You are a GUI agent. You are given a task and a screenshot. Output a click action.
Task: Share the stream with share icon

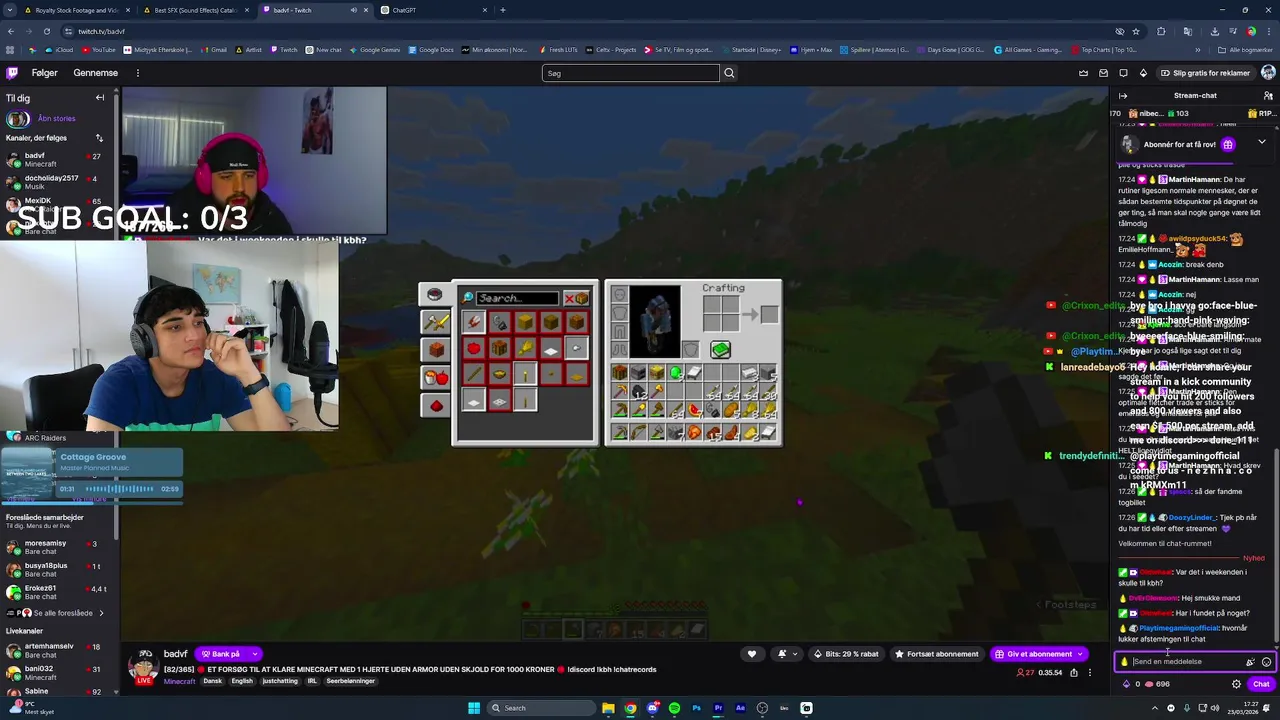click(1074, 673)
